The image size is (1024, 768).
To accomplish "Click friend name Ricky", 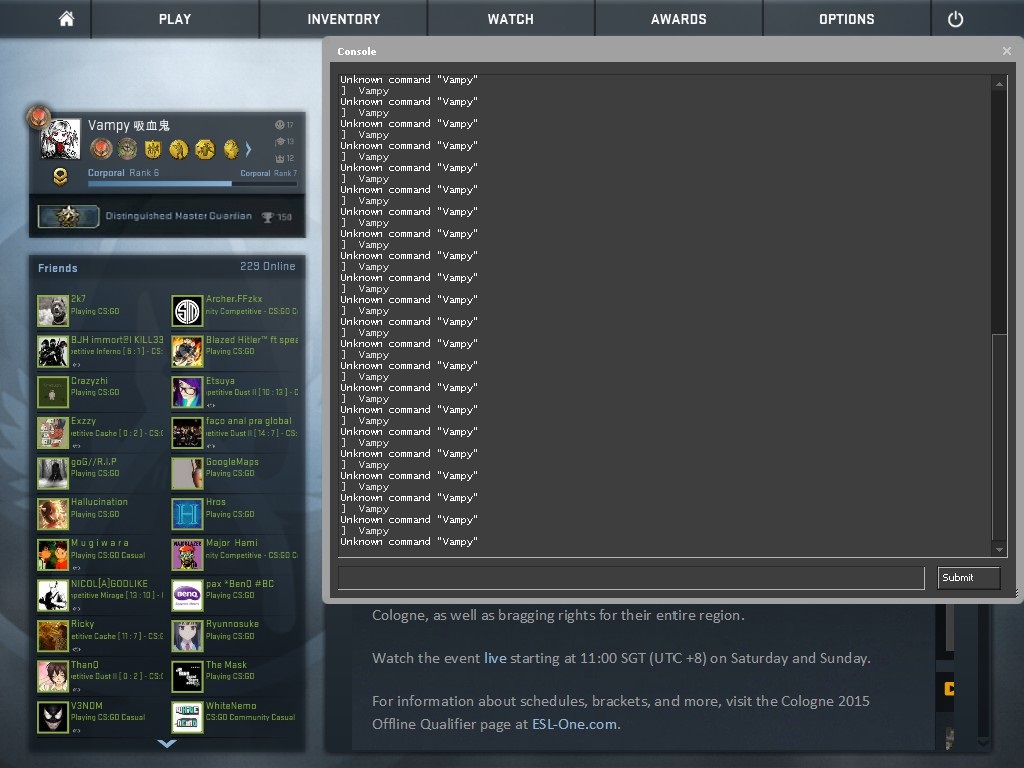I will 82,624.
